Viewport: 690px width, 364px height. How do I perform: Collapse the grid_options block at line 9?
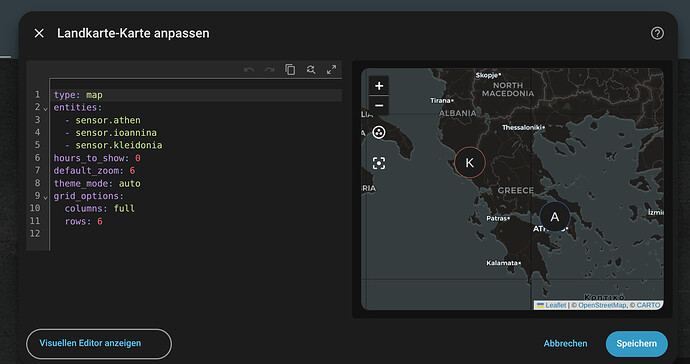[45, 197]
